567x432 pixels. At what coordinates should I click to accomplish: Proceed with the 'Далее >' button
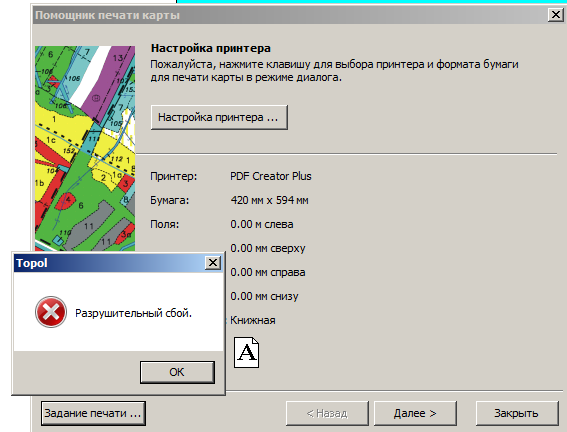tap(415, 413)
